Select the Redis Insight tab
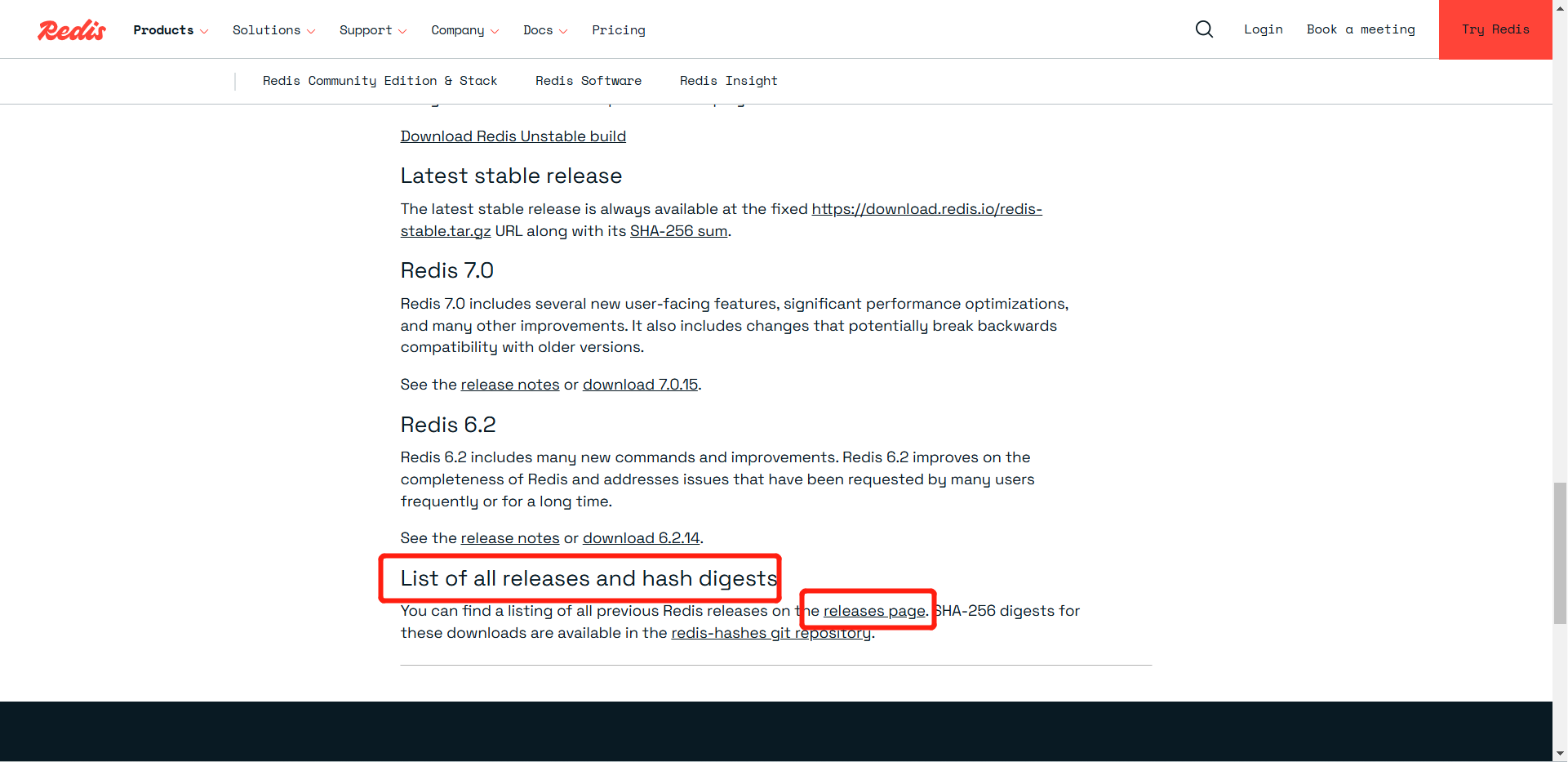 [x=729, y=81]
